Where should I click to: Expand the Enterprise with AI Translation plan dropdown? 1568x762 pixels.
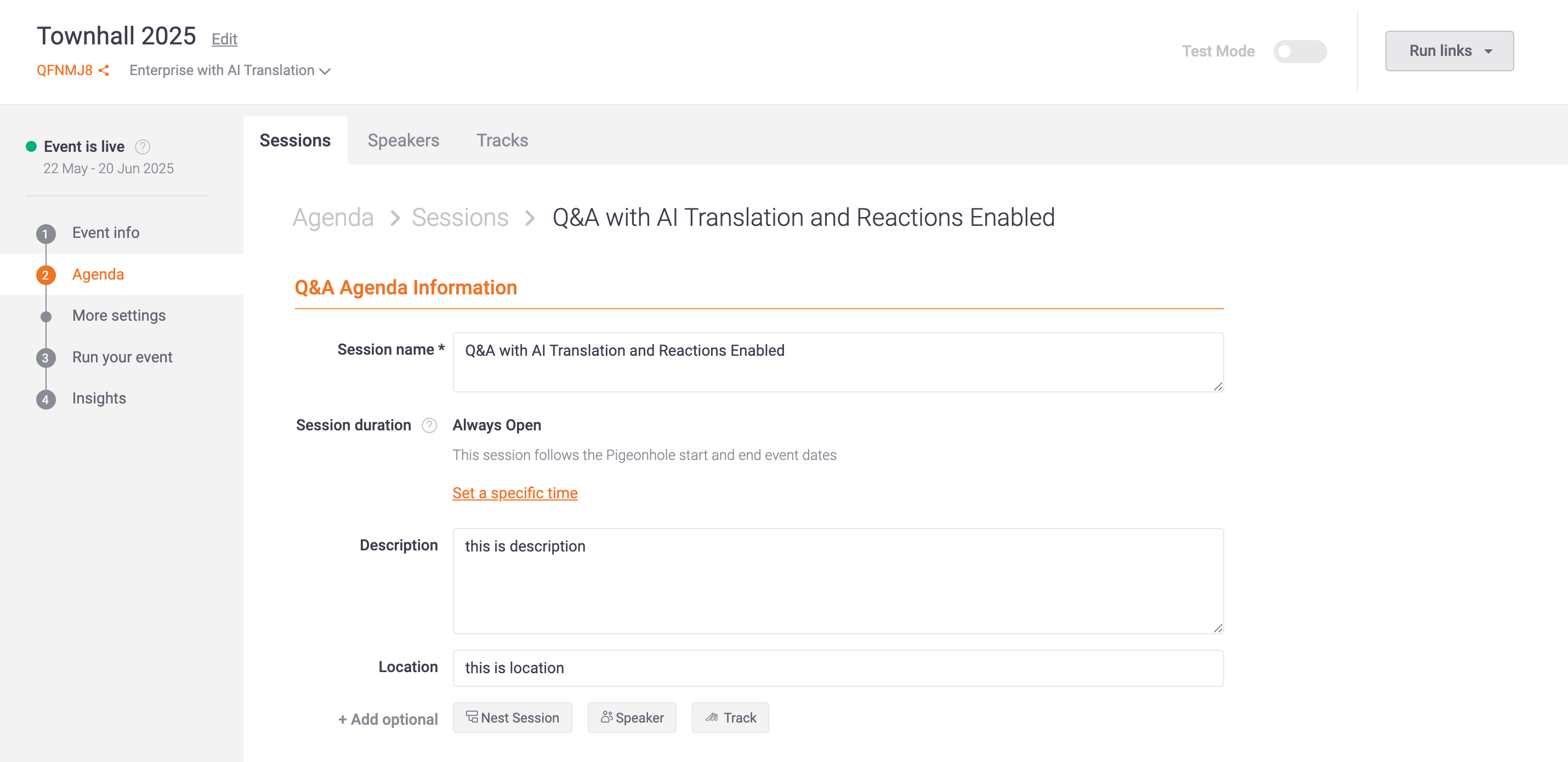tap(230, 71)
